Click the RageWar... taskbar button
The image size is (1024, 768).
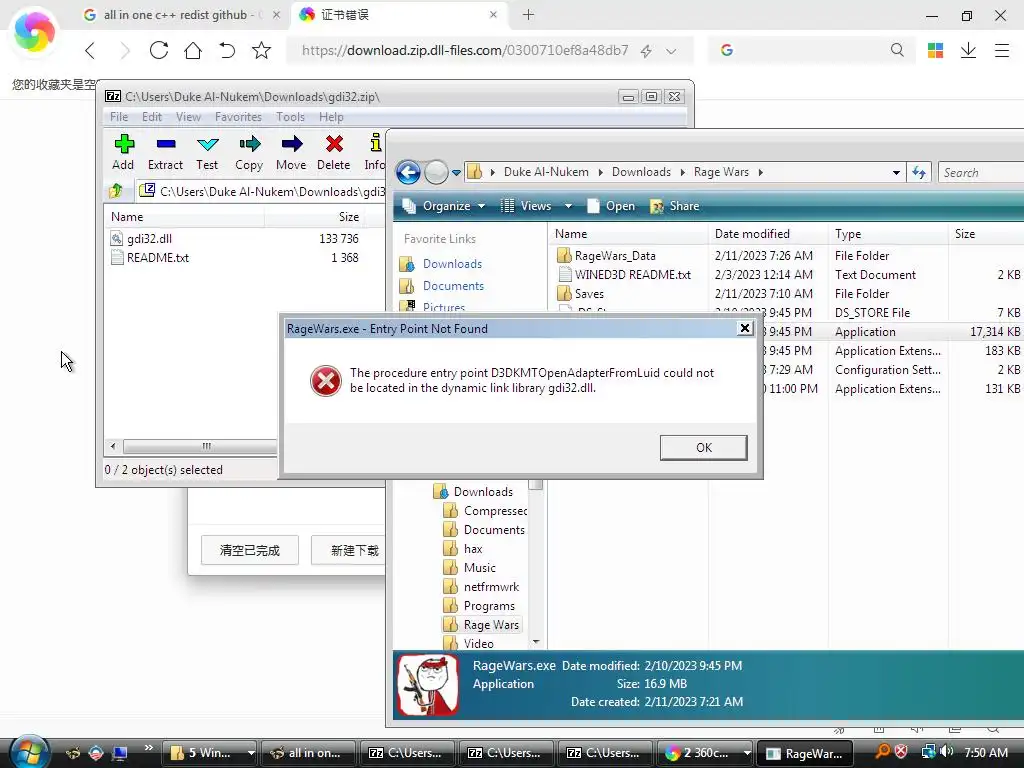point(804,753)
